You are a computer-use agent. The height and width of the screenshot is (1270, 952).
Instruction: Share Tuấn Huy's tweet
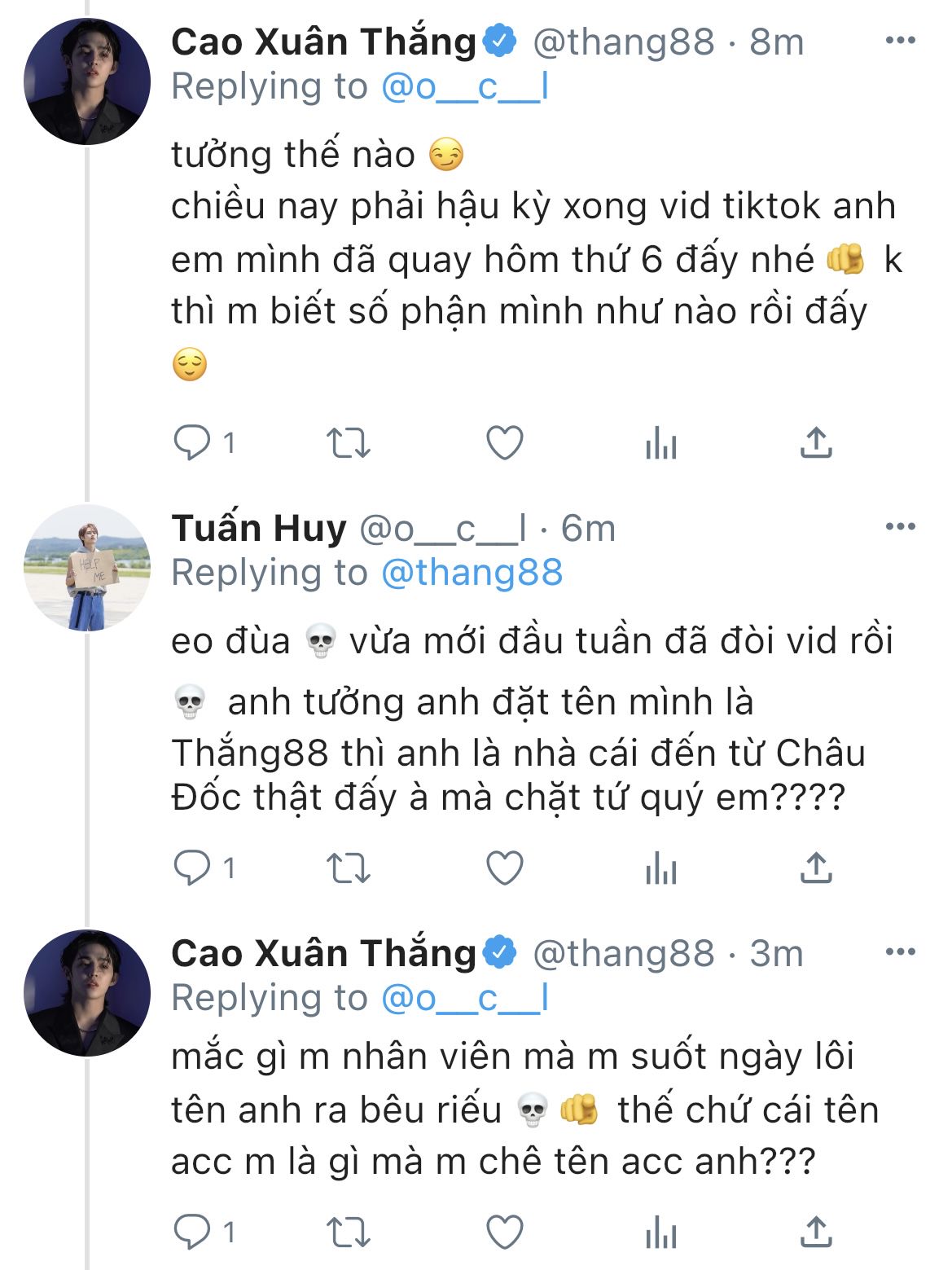pos(816,868)
